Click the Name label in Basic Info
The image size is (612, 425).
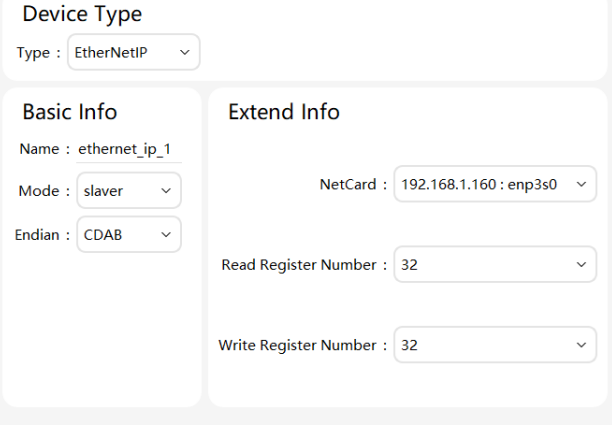click(39, 149)
